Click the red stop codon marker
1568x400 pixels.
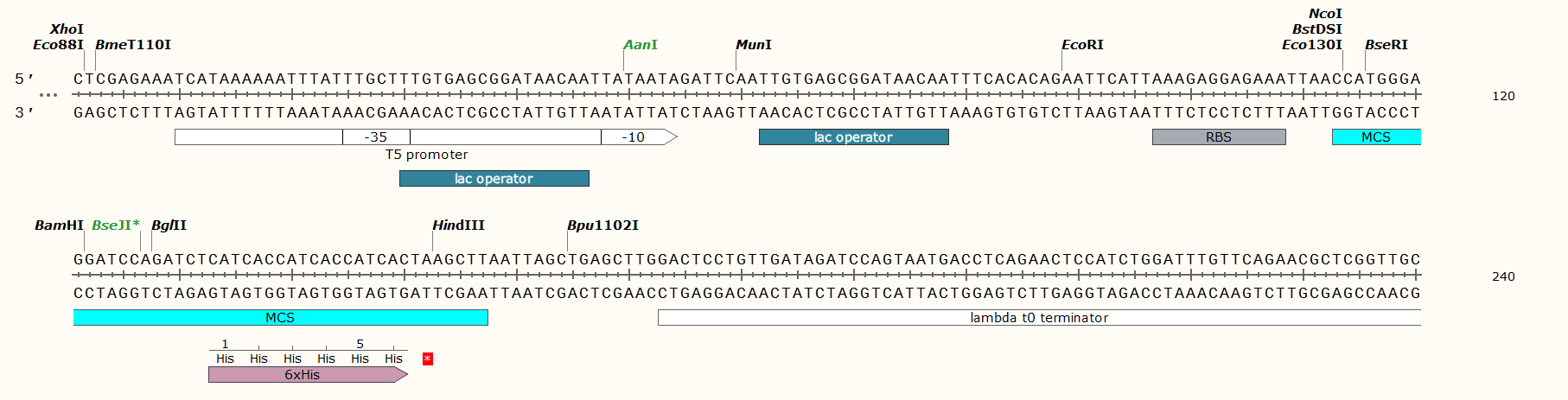coord(428,359)
